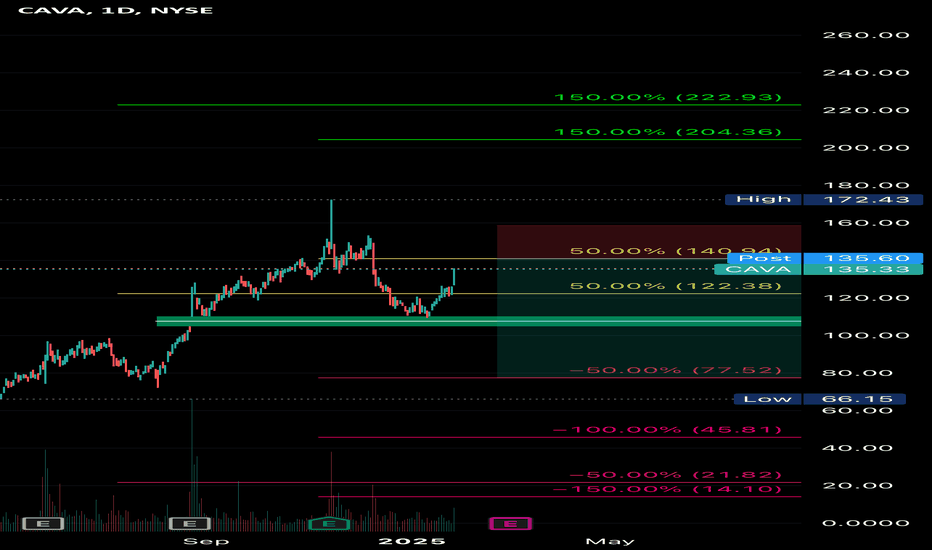
Task: Click the 66.15 low price value
Action: tap(855, 399)
